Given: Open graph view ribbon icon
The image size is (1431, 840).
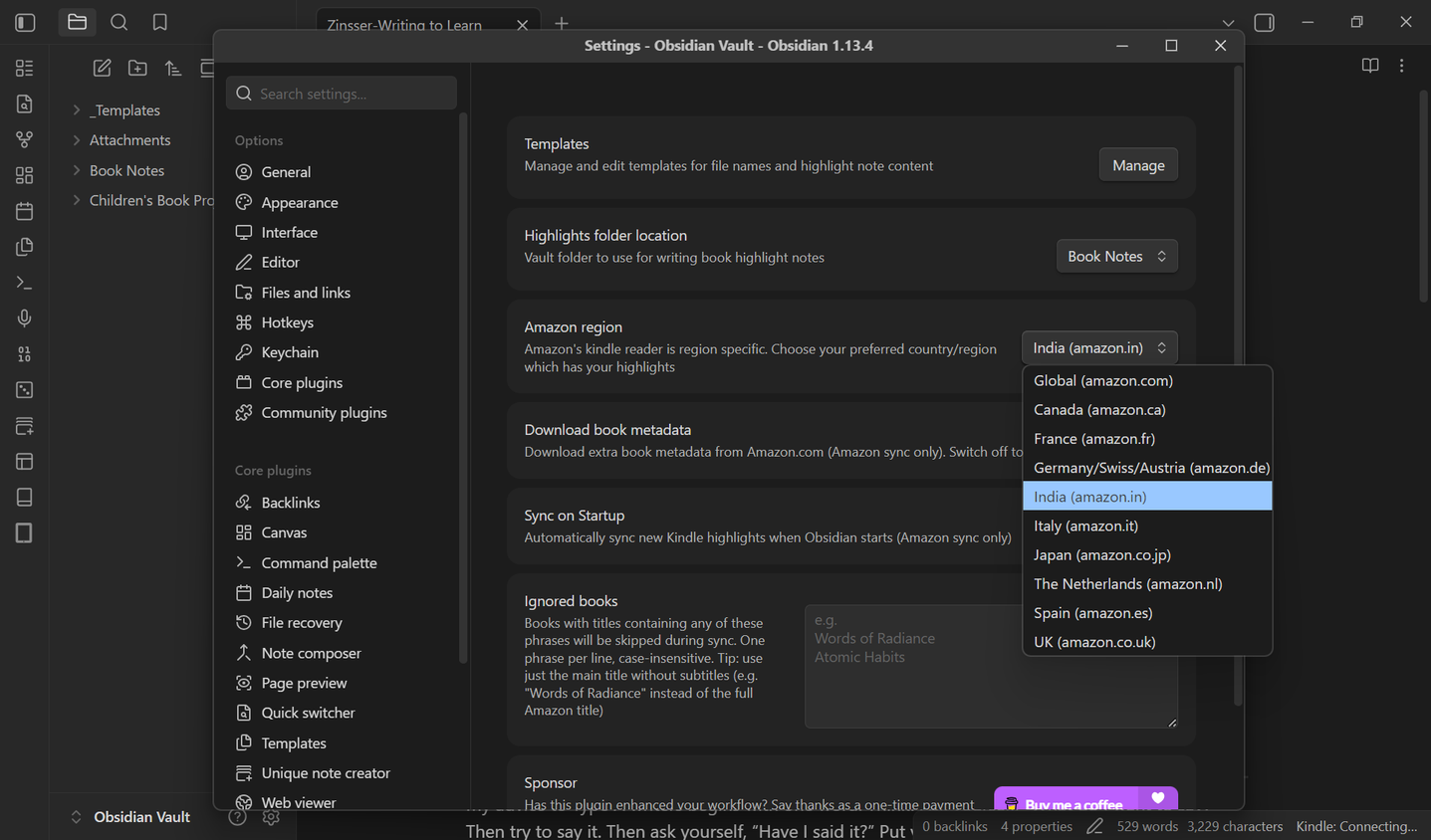Looking at the screenshot, I should tap(25, 139).
